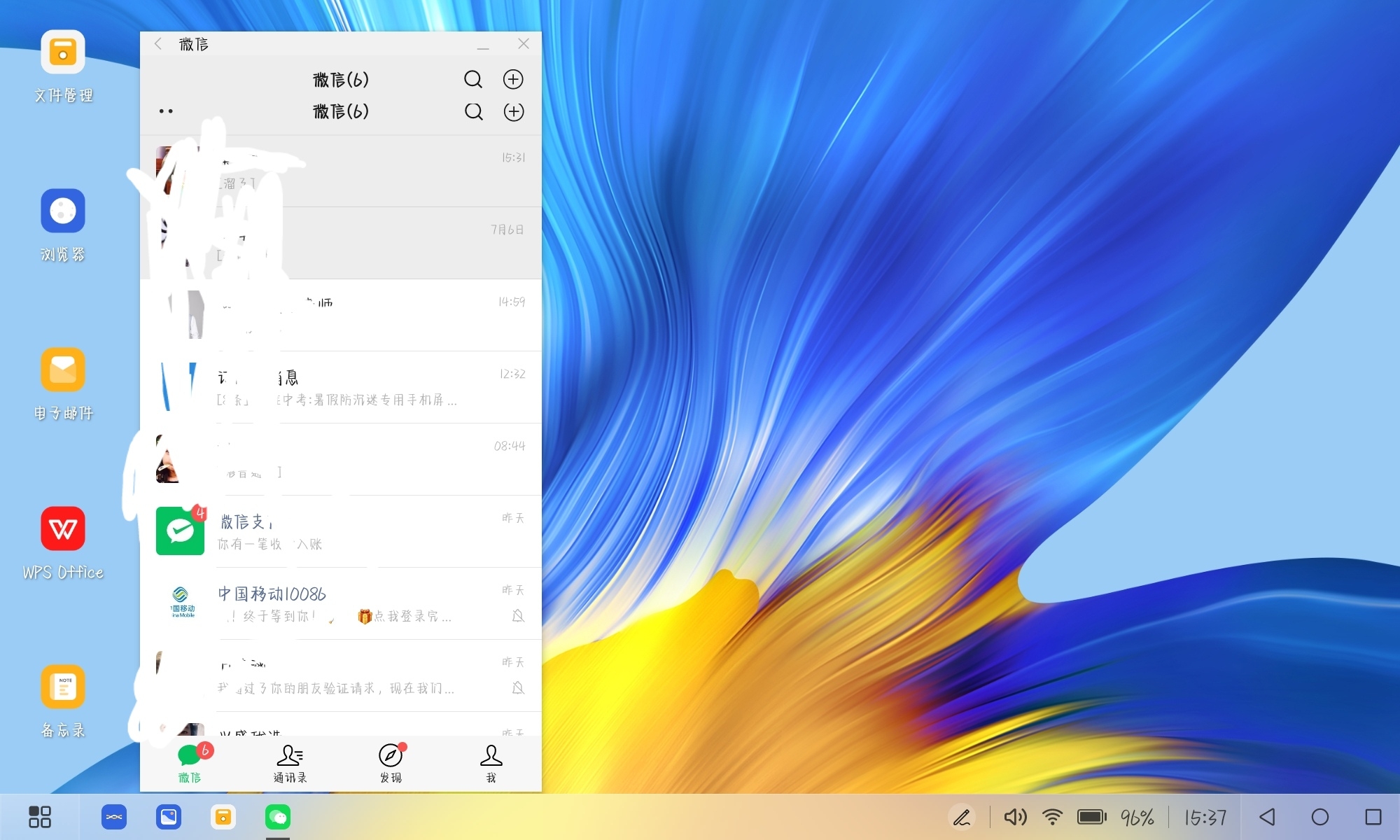This screenshot has width=1400, height=840.
Task: Click the two-dots indicator in WeChat header
Action: coord(166,111)
